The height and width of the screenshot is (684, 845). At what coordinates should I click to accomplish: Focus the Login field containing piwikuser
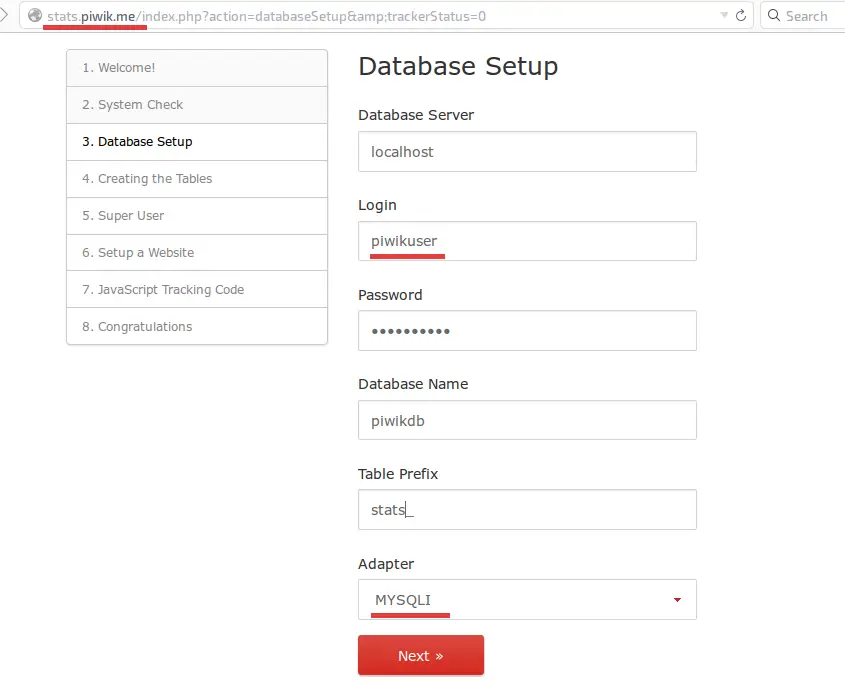click(x=527, y=241)
